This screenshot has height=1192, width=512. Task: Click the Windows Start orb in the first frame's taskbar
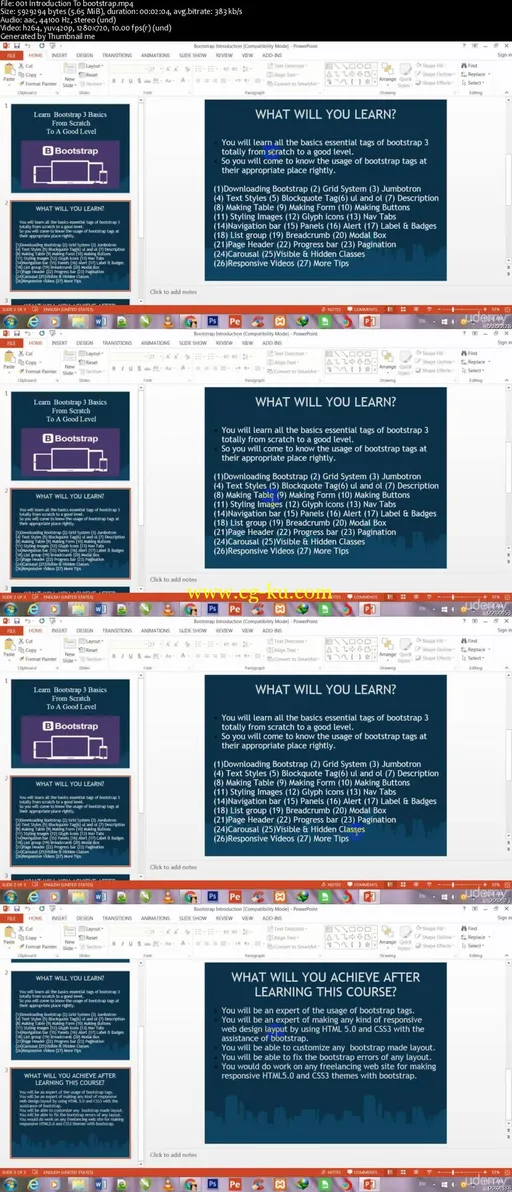pos(10,322)
